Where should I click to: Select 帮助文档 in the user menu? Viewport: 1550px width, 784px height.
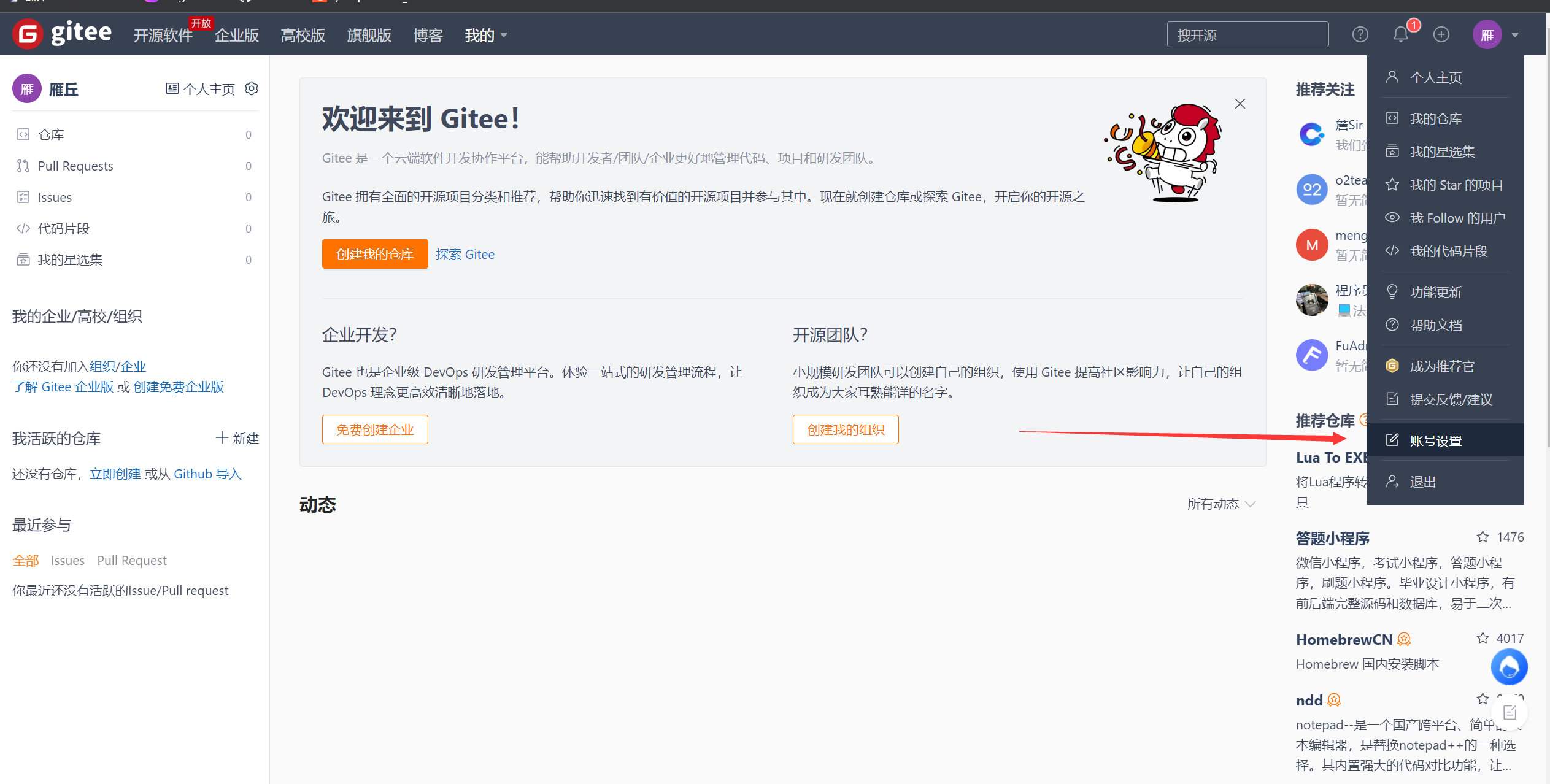pyautogui.click(x=1445, y=325)
